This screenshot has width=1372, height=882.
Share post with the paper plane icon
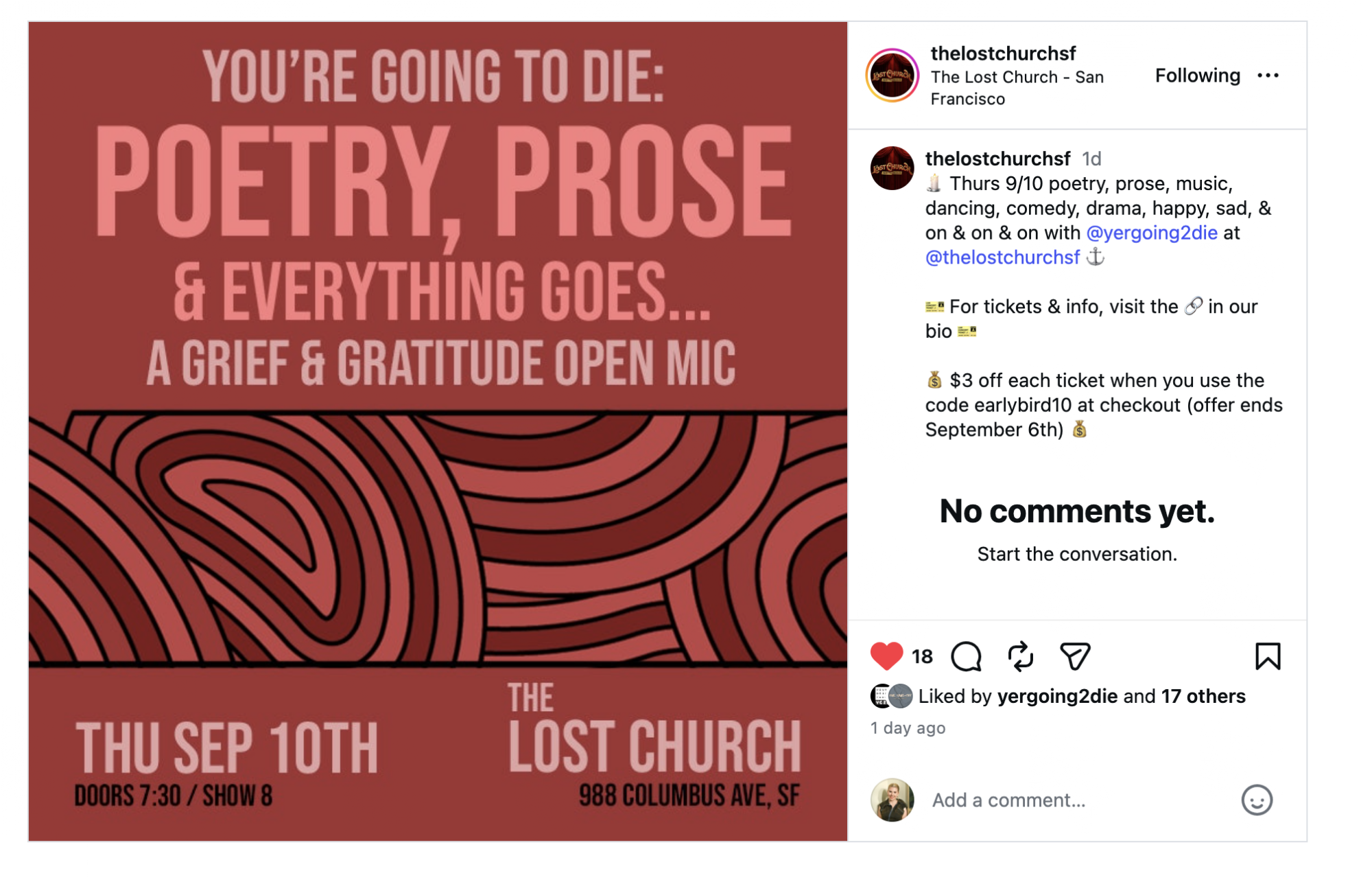tap(1075, 656)
